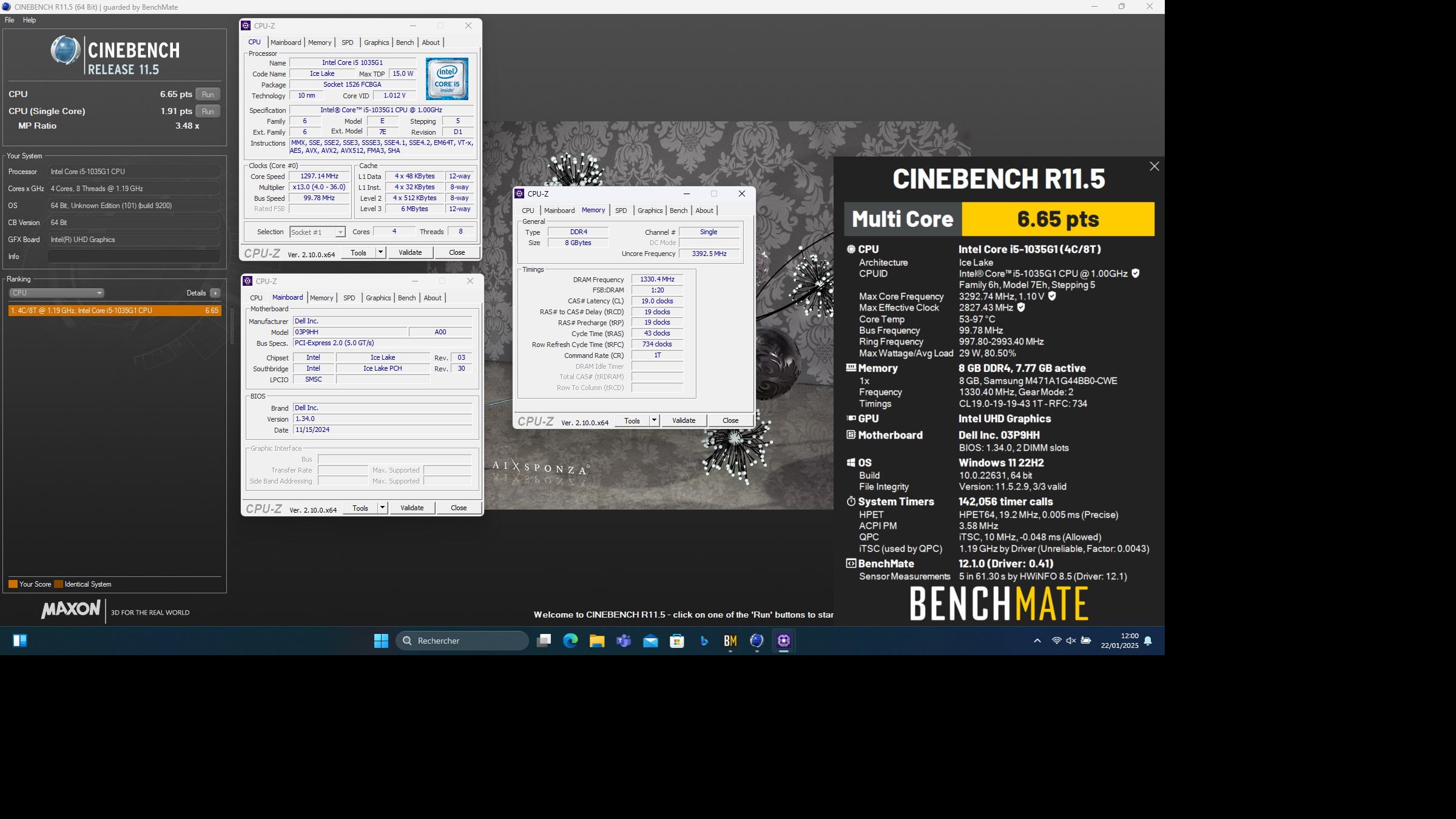Click Intel Core i5 logo in CPU-Z
The height and width of the screenshot is (819, 1456).
[x=447, y=79]
